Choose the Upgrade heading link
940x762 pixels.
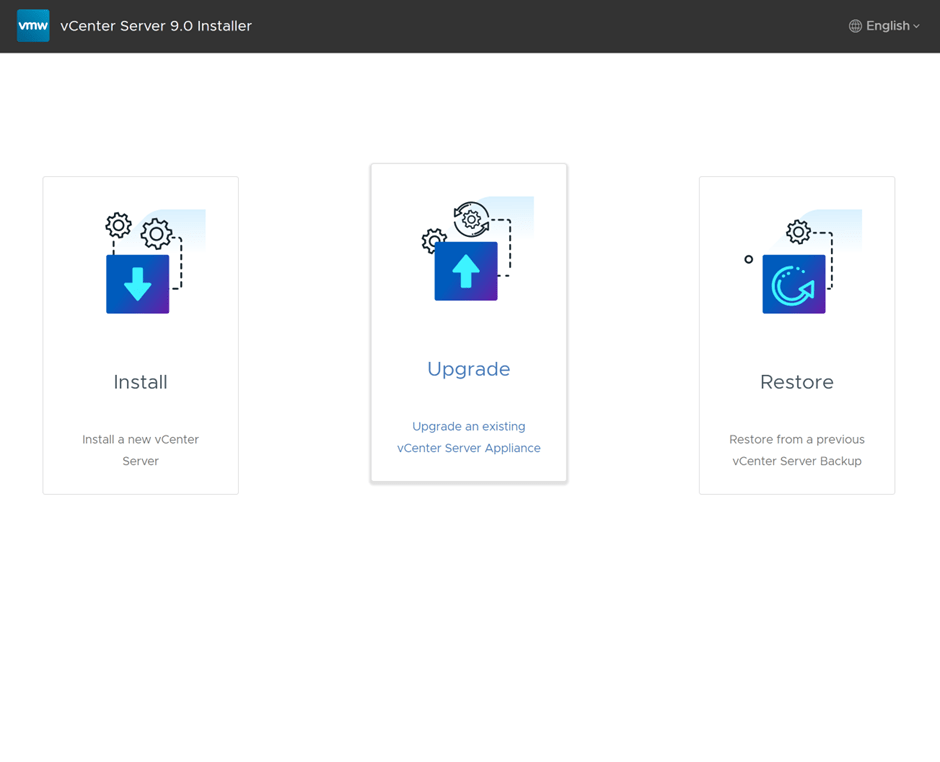pyautogui.click(x=468, y=369)
